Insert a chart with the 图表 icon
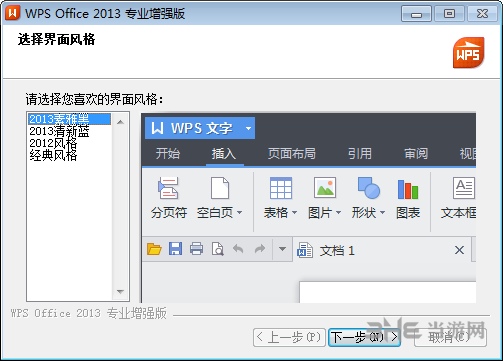This screenshot has width=503, height=361. (x=408, y=189)
